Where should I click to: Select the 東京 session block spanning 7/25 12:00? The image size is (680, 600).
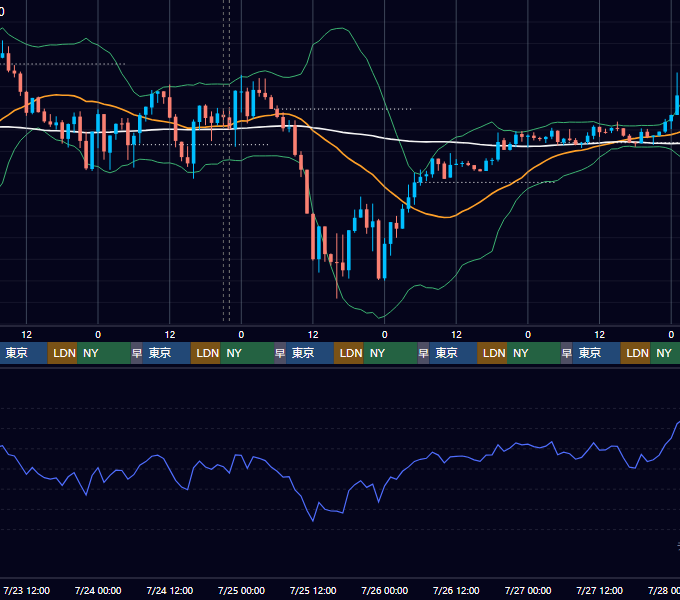pyautogui.click(x=310, y=353)
